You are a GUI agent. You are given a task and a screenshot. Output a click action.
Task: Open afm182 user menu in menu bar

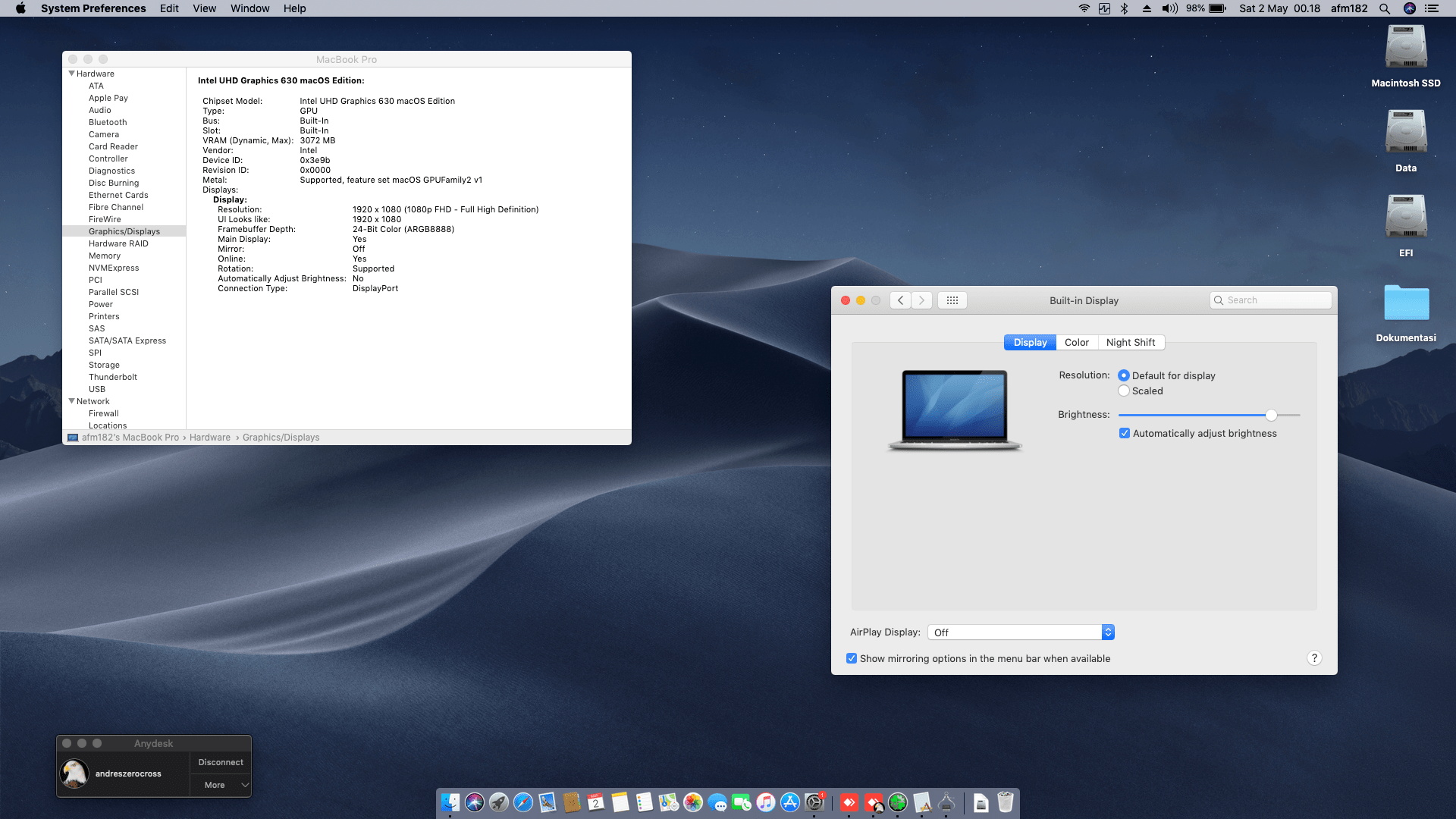coord(1349,8)
